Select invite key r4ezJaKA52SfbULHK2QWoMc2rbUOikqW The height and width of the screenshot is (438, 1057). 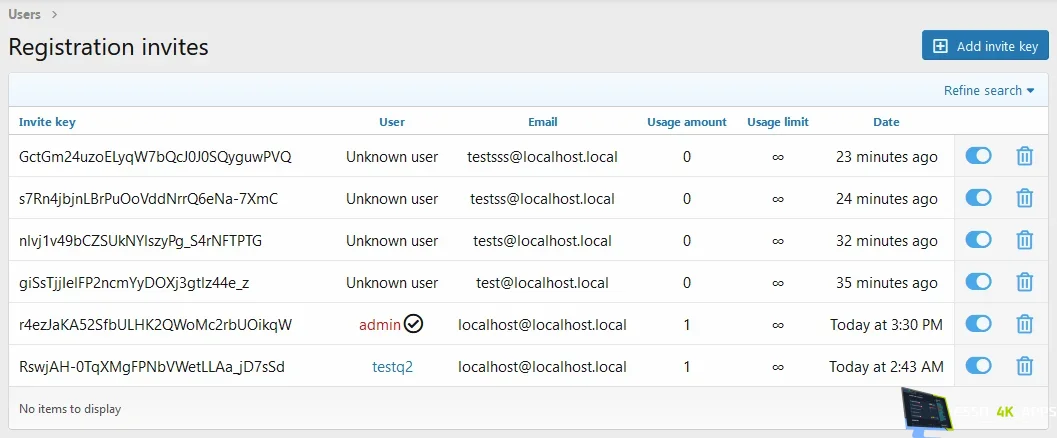[x=155, y=325]
